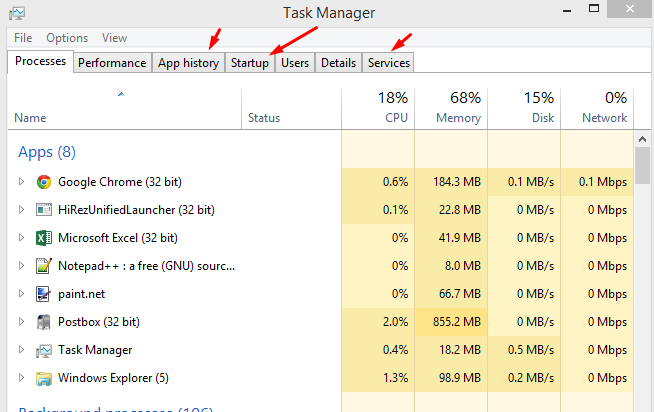Click the Microsoft Excel app icon

tap(44, 238)
